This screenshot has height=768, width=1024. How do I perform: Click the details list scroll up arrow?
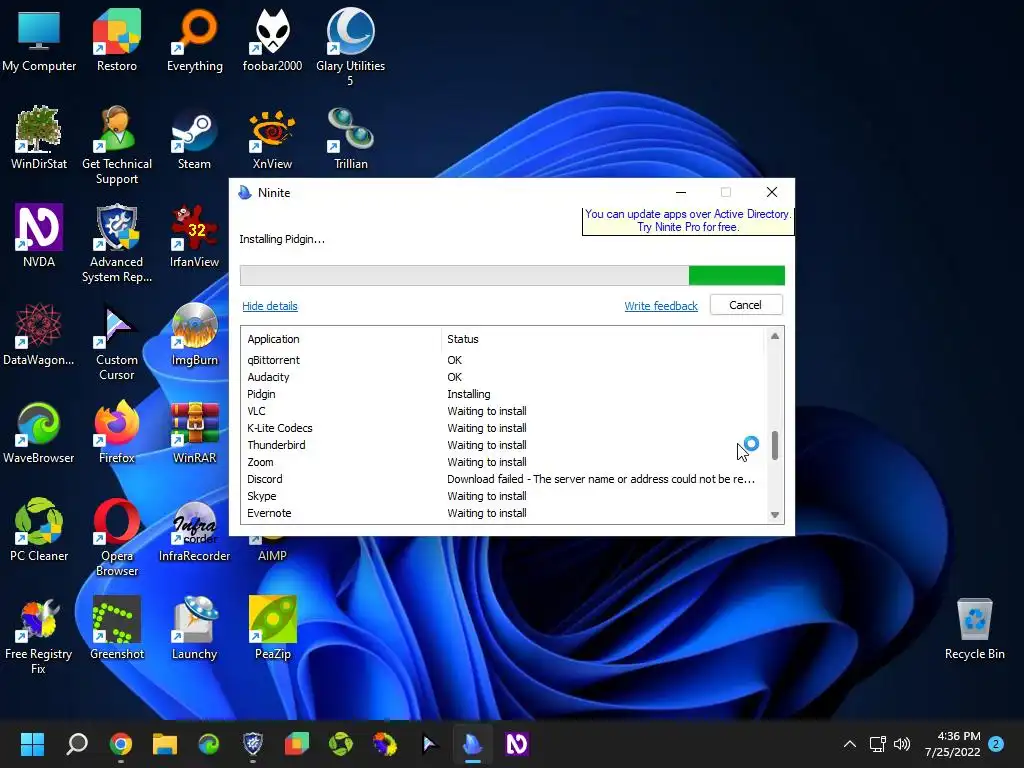point(775,336)
